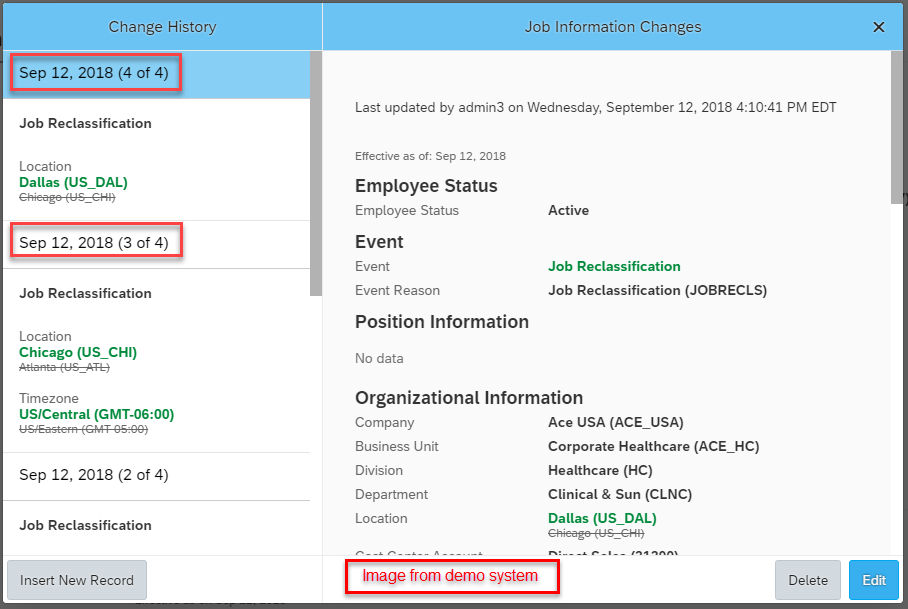The width and height of the screenshot is (908, 609).
Task: Click the Organizational Information section heading
Action: (469, 398)
